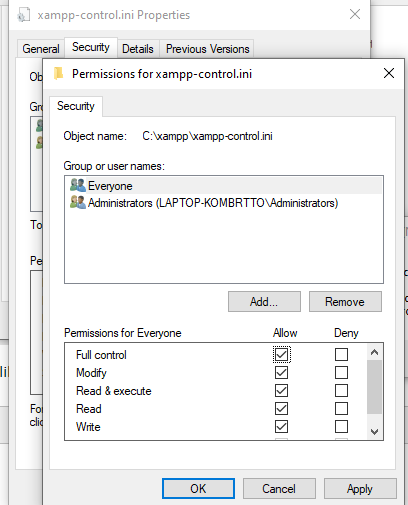The width and height of the screenshot is (408, 505).
Task: Check Deny for Write permission
Action: point(341,426)
